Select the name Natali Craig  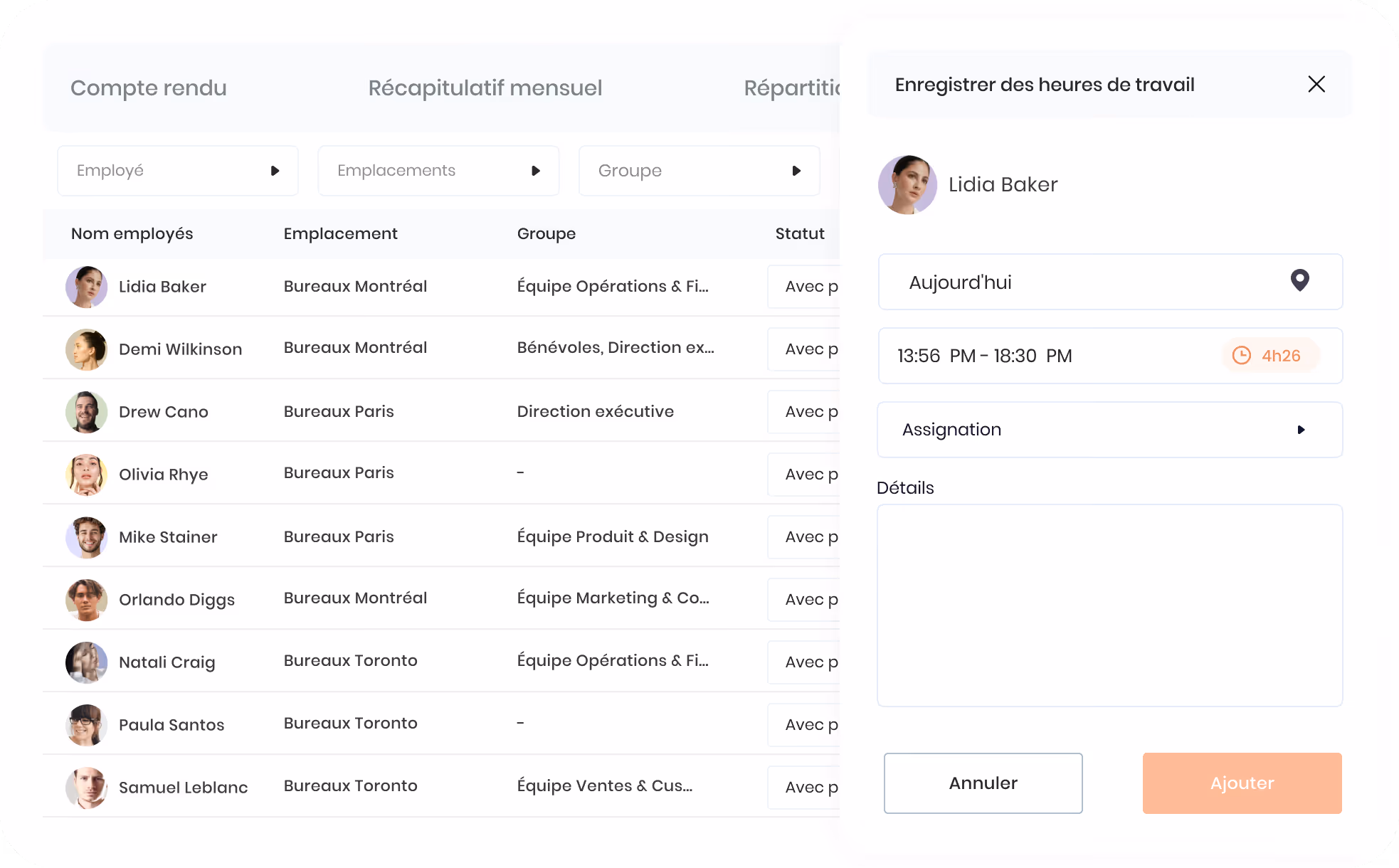167,662
